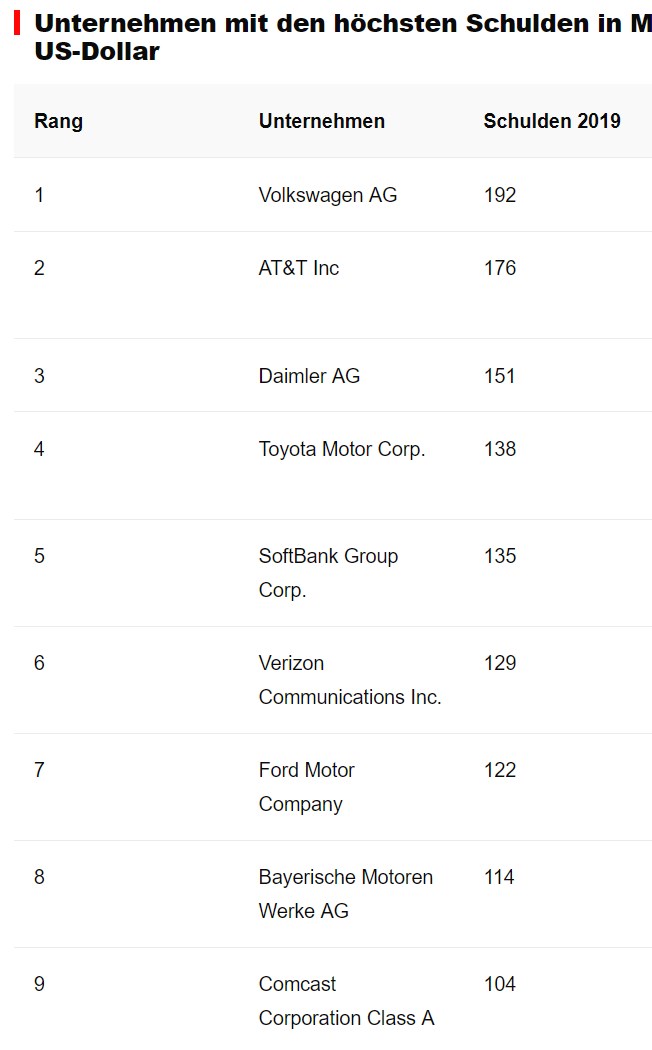Select the AT&T Inc cell
Image resolution: width=652 pixels, height=1050 pixels.
tap(298, 268)
